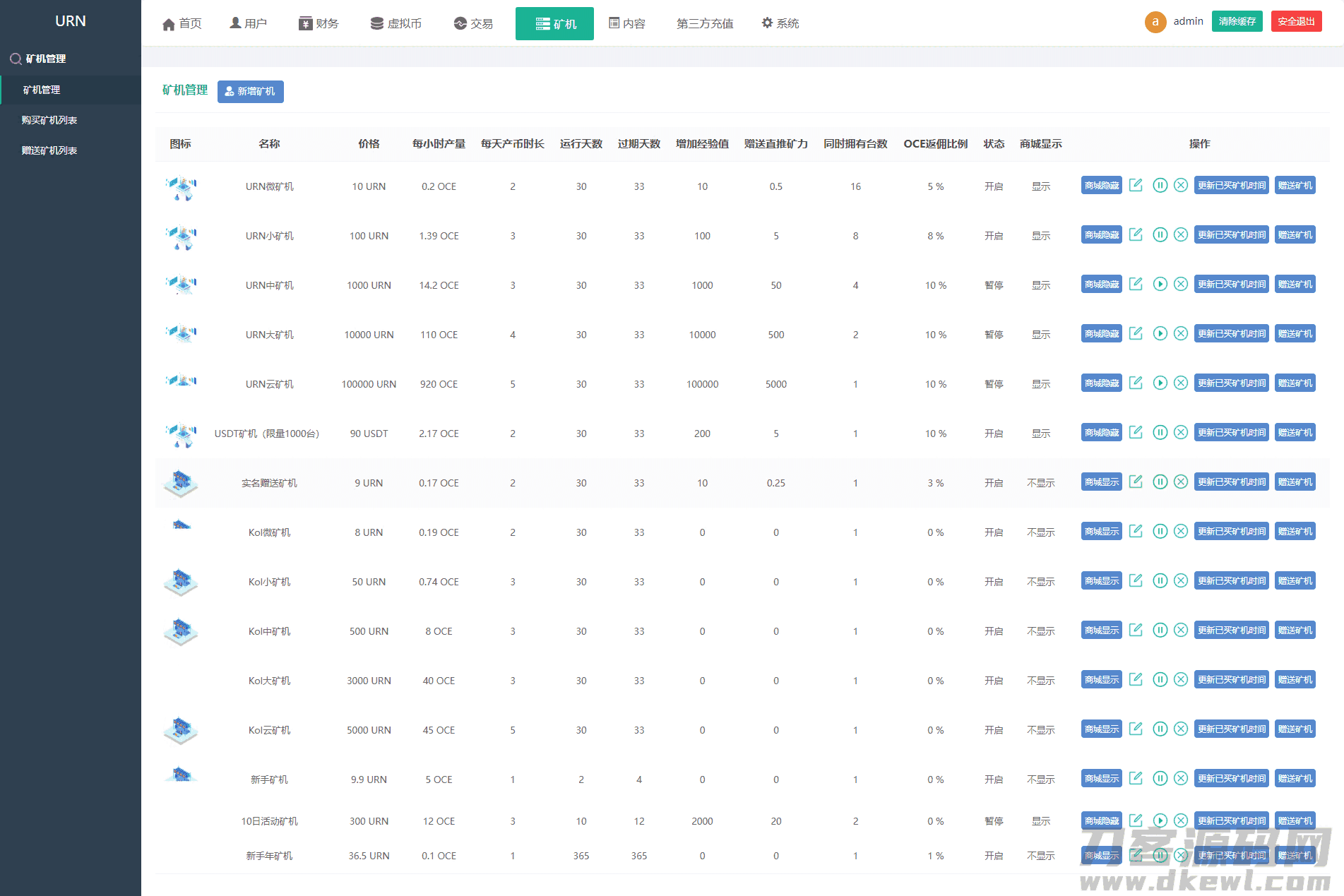This screenshot has width=1344, height=896.
Task: Expand the 系统 settings menu
Action: click(x=780, y=24)
